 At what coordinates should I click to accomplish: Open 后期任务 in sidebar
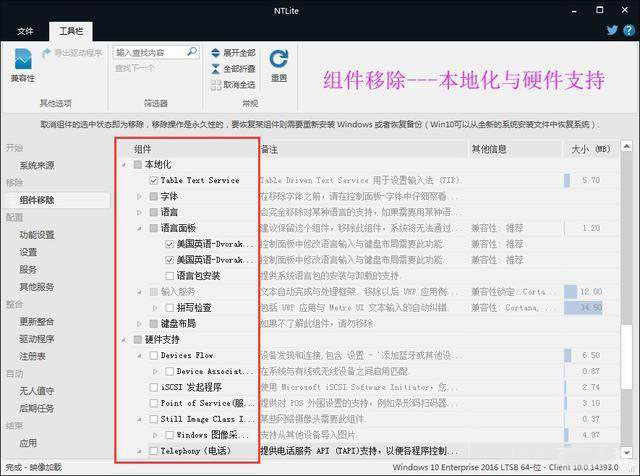[x=37, y=408]
